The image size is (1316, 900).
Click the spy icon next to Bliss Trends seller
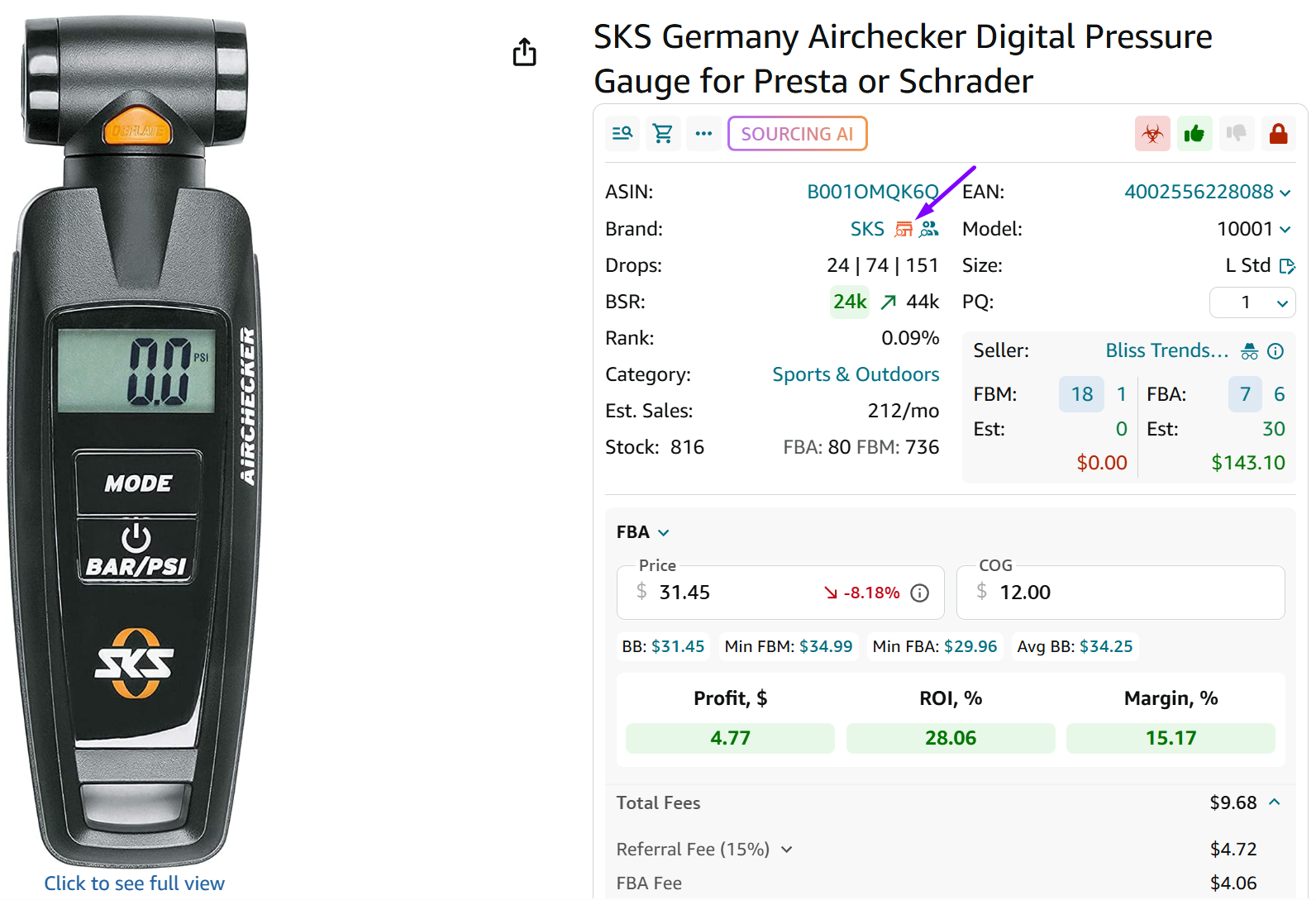(1251, 350)
